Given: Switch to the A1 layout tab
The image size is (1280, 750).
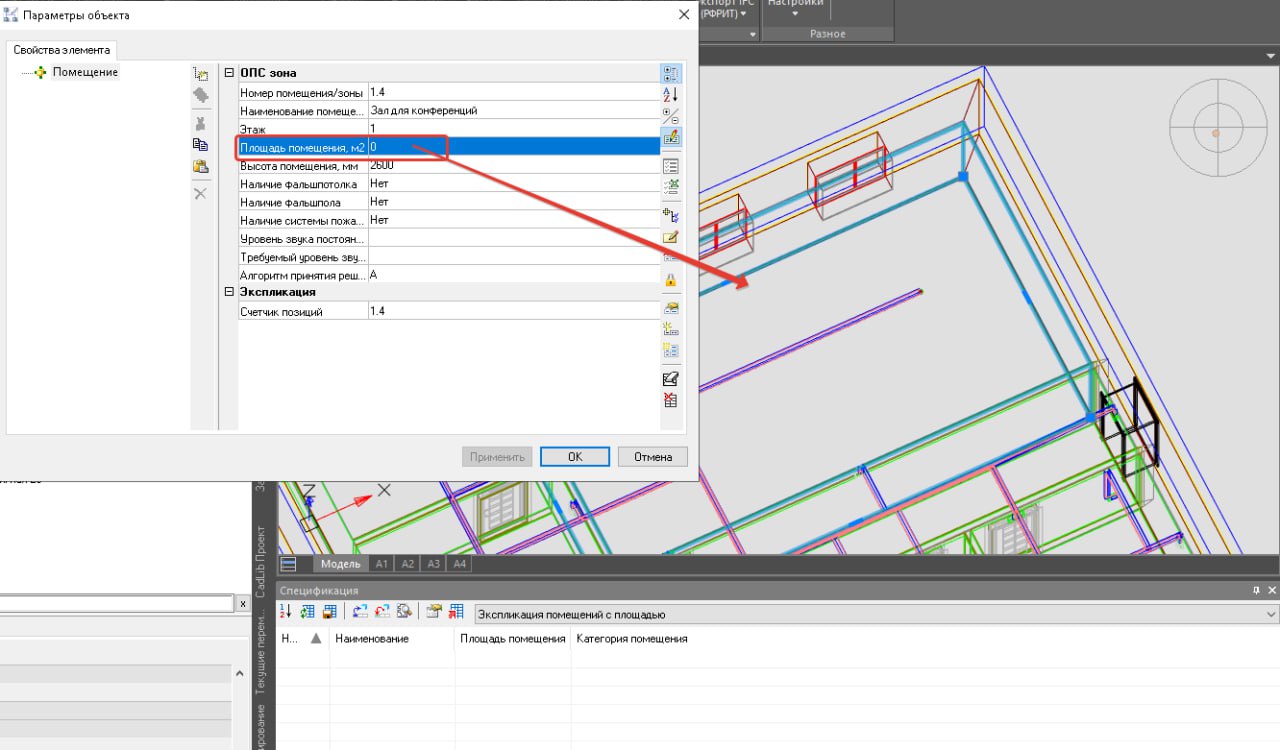Looking at the screenshot, I should tap(381, 564).
